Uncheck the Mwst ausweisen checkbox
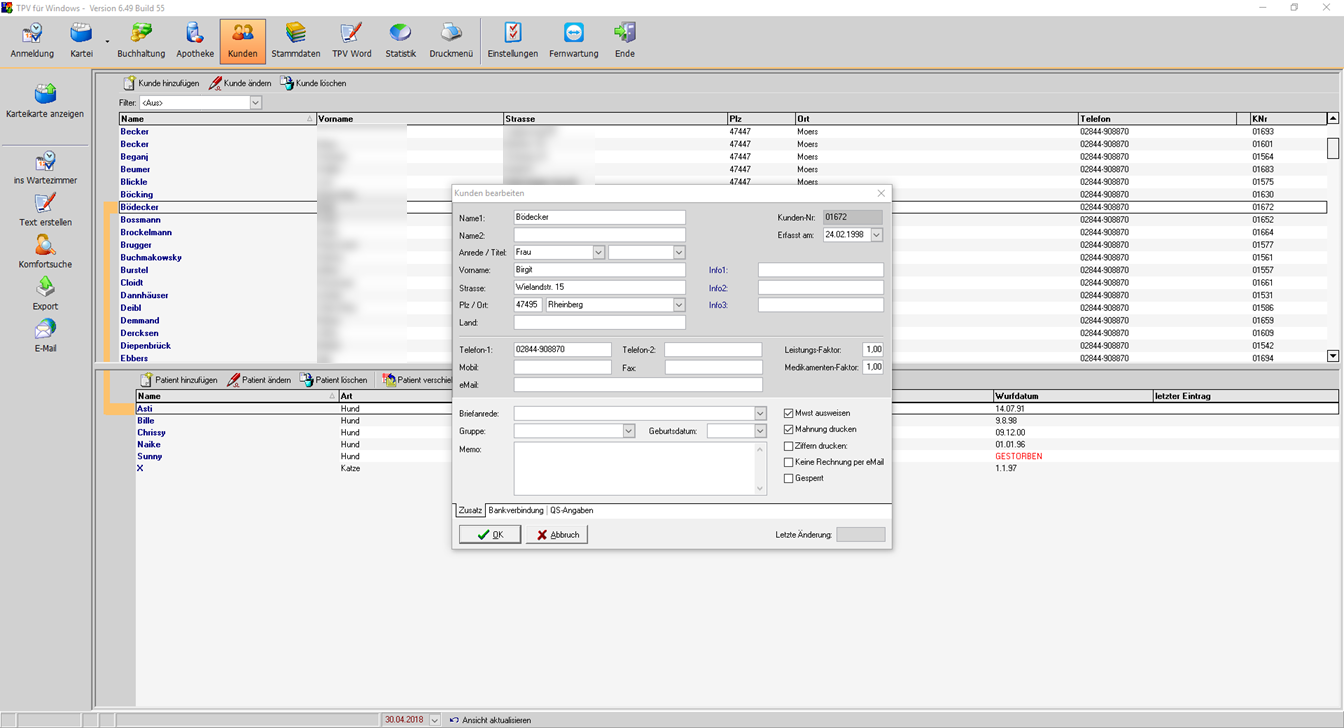Viewport: 1344px width, 728px height. 789,413
